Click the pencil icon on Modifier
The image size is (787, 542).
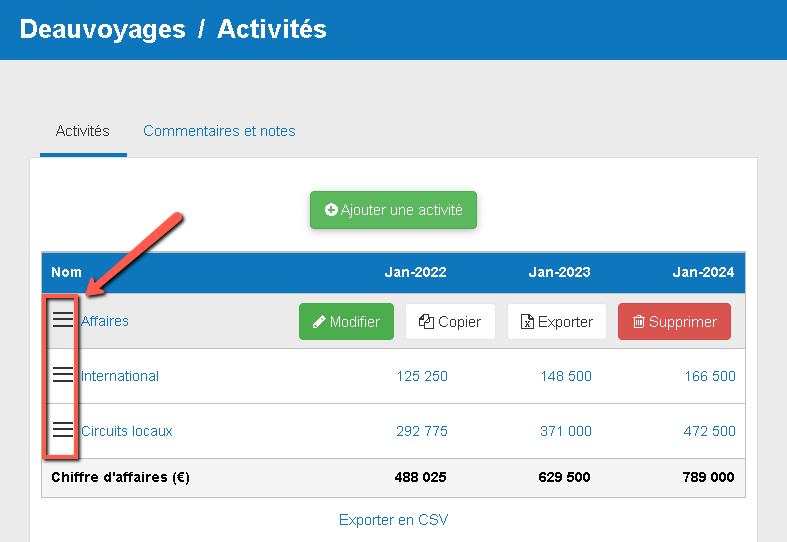pos(320,322)
